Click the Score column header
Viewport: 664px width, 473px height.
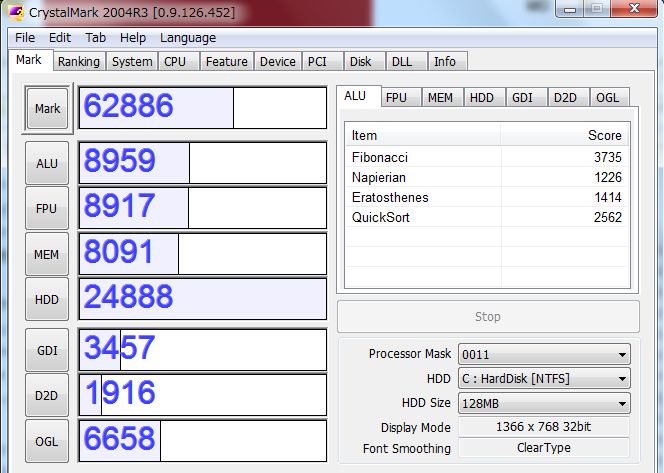click(x=565, y=136)
